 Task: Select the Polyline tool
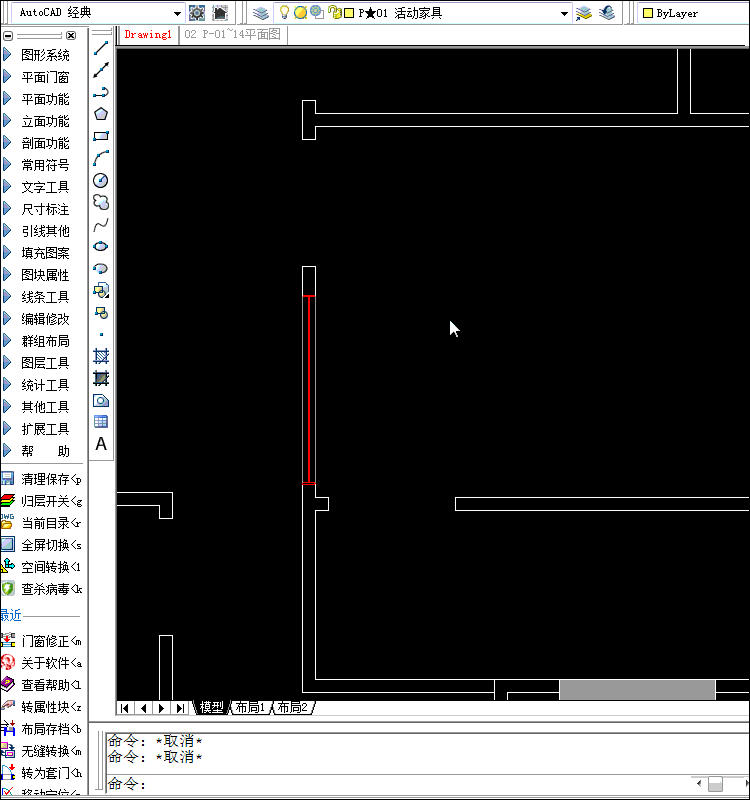101,92
